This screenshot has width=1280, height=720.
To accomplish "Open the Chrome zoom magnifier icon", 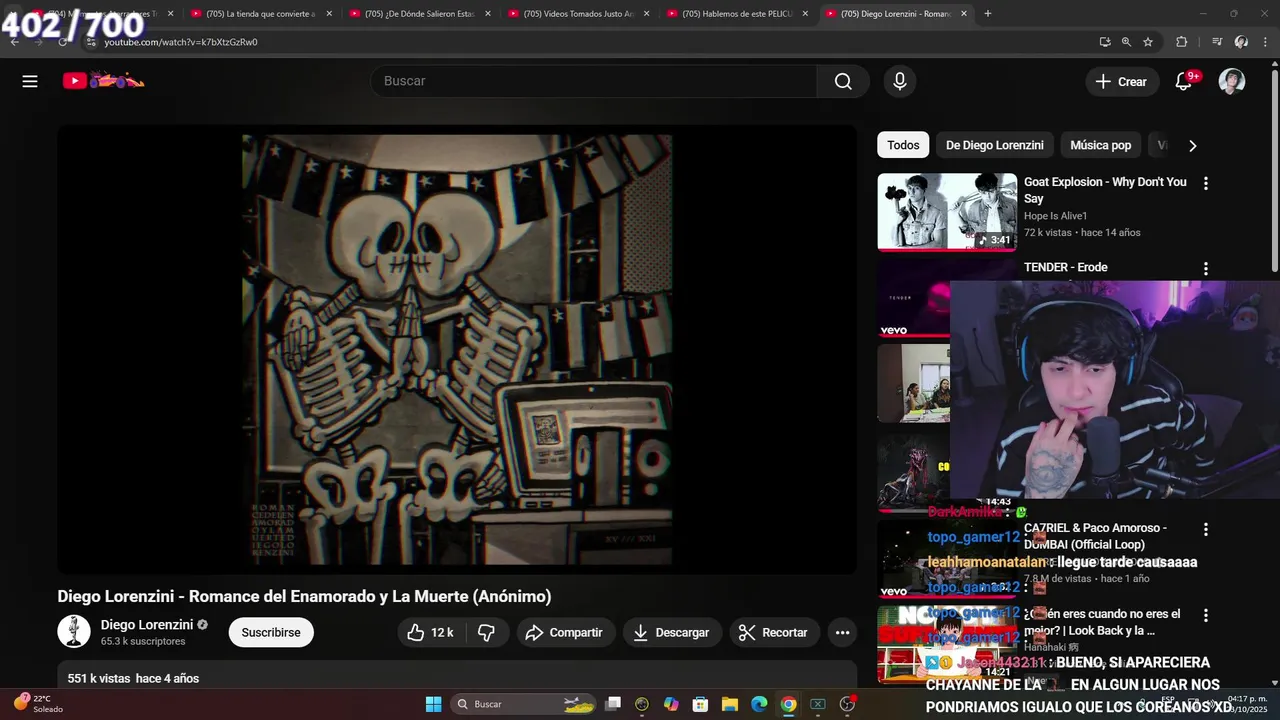I will pyautogui.click(x=1126, y=42).
